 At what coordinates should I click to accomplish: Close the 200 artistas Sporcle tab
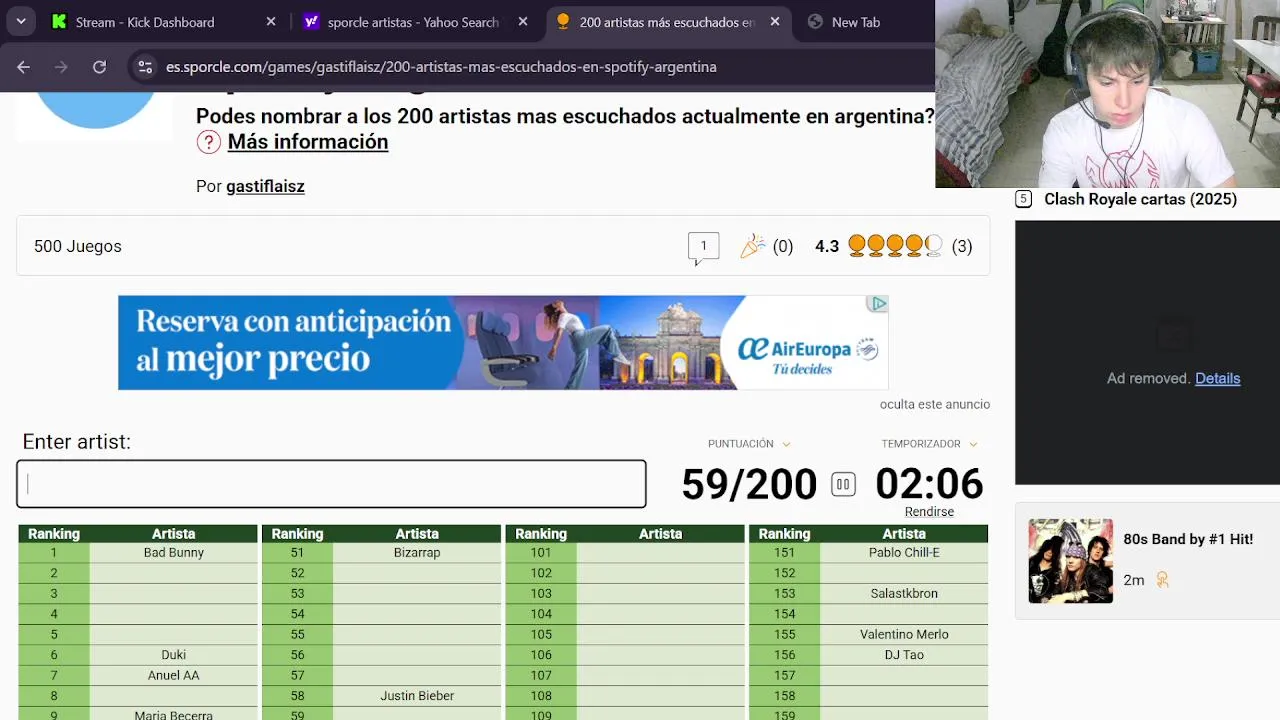point(775,22)
